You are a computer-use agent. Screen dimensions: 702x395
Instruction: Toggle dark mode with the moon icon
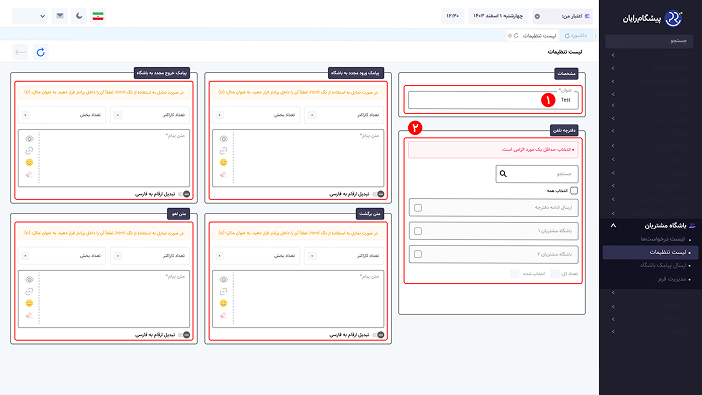tap(79, 16)
